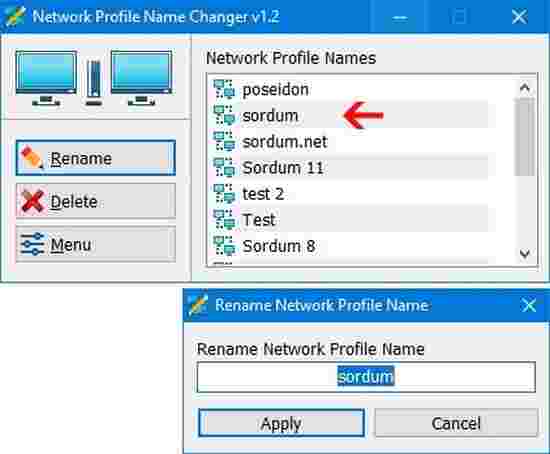Viewport: 550px width, 454px height.
Task: Click Cancel in the rename dialog
Action: click(x=456, y=423)
